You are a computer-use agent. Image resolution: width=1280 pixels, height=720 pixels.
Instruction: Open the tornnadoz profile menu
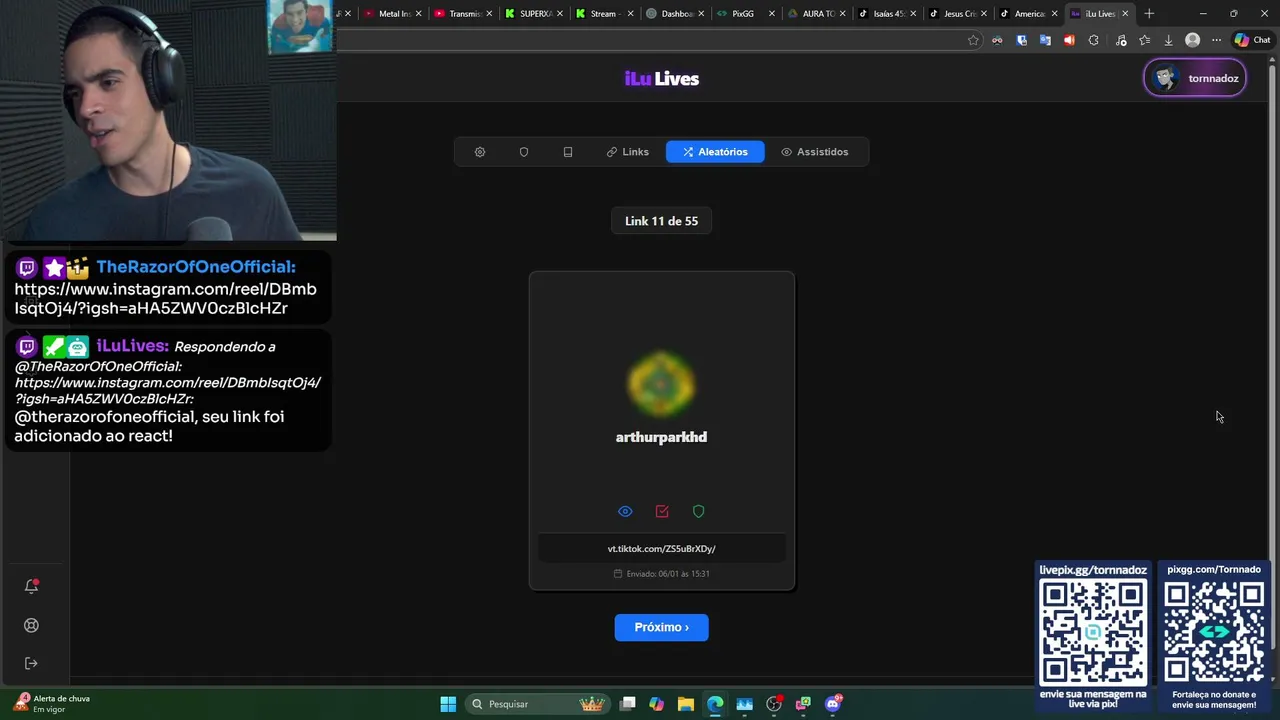(x=1195, y=78)
